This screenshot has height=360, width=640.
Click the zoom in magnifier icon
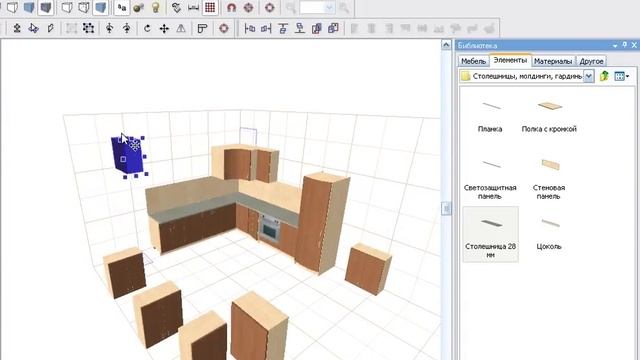click(x=344, y=7)
